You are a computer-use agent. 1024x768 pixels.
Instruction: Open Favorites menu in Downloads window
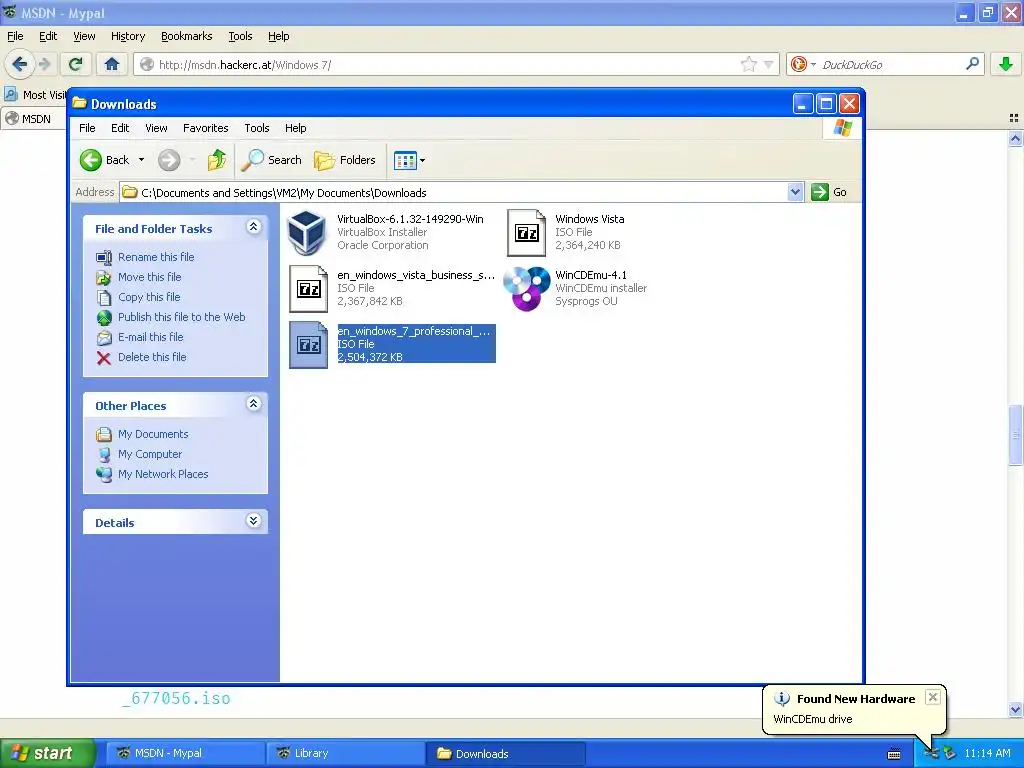[206, 128]
